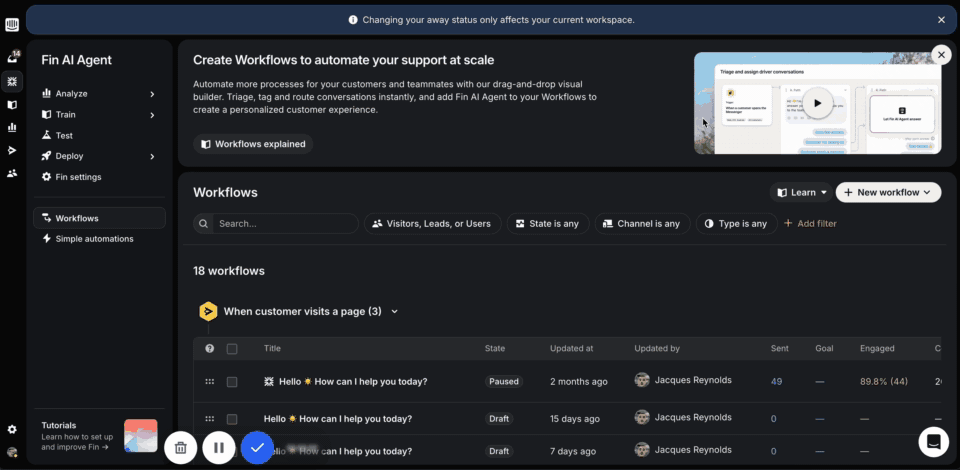Open the Learn dropdown
The height and width of the screenshot is (470, 960).
point(801,192)
